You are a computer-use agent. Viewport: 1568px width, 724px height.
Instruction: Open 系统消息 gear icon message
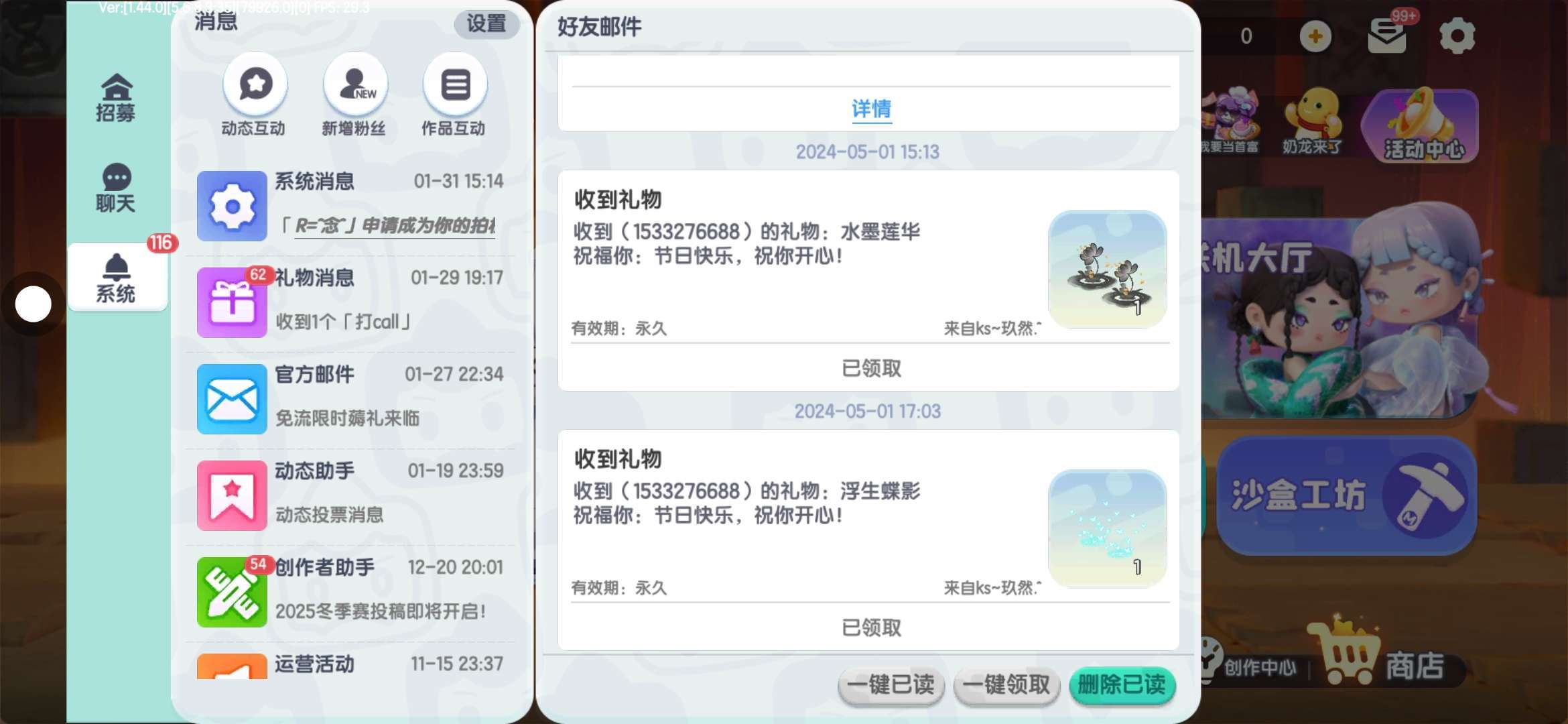coord(232,206)
